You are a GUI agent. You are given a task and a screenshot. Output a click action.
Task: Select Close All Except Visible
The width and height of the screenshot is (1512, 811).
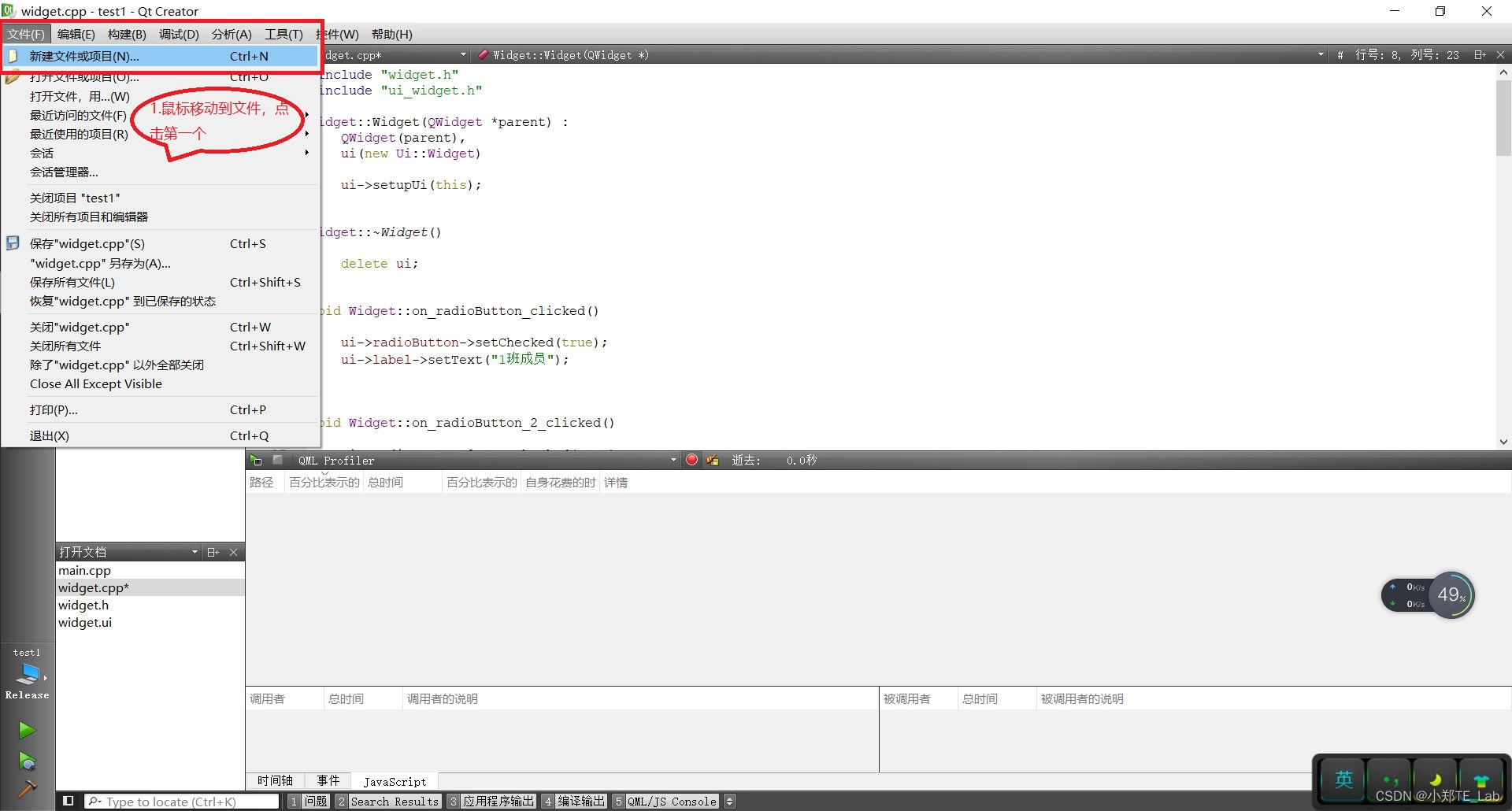161,383
